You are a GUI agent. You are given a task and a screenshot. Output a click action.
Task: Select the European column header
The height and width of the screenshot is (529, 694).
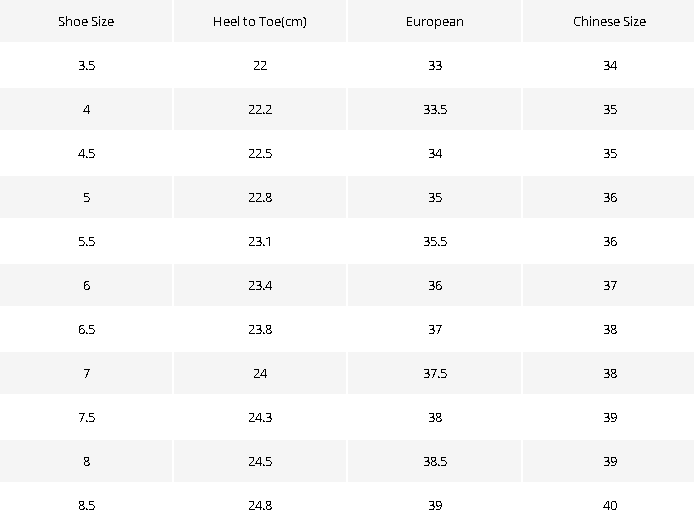(435, 21)
